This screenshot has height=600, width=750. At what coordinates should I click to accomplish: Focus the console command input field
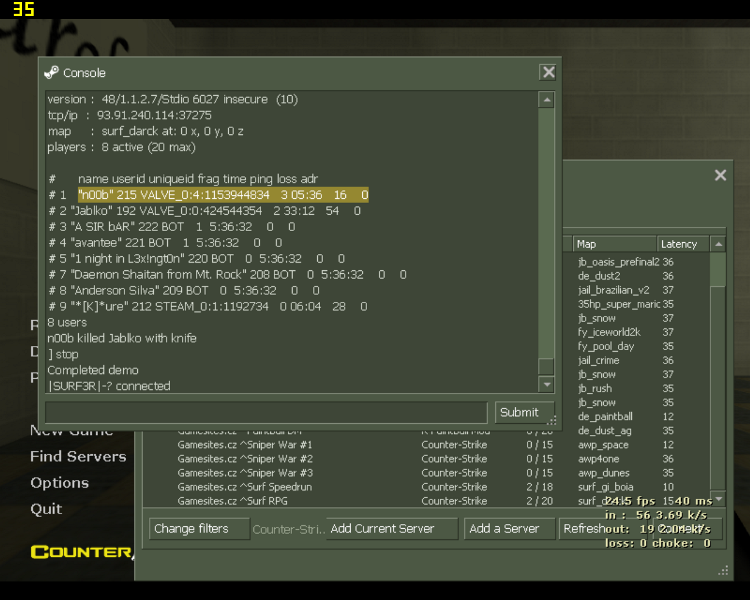(x=266, y=412)
